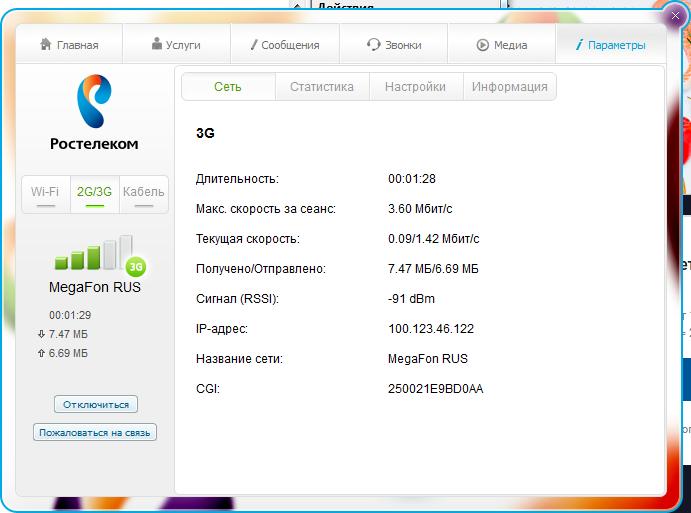The image size is (691, 513).
Task: Select the Параметры settings tab
Action: coord(611,45)
